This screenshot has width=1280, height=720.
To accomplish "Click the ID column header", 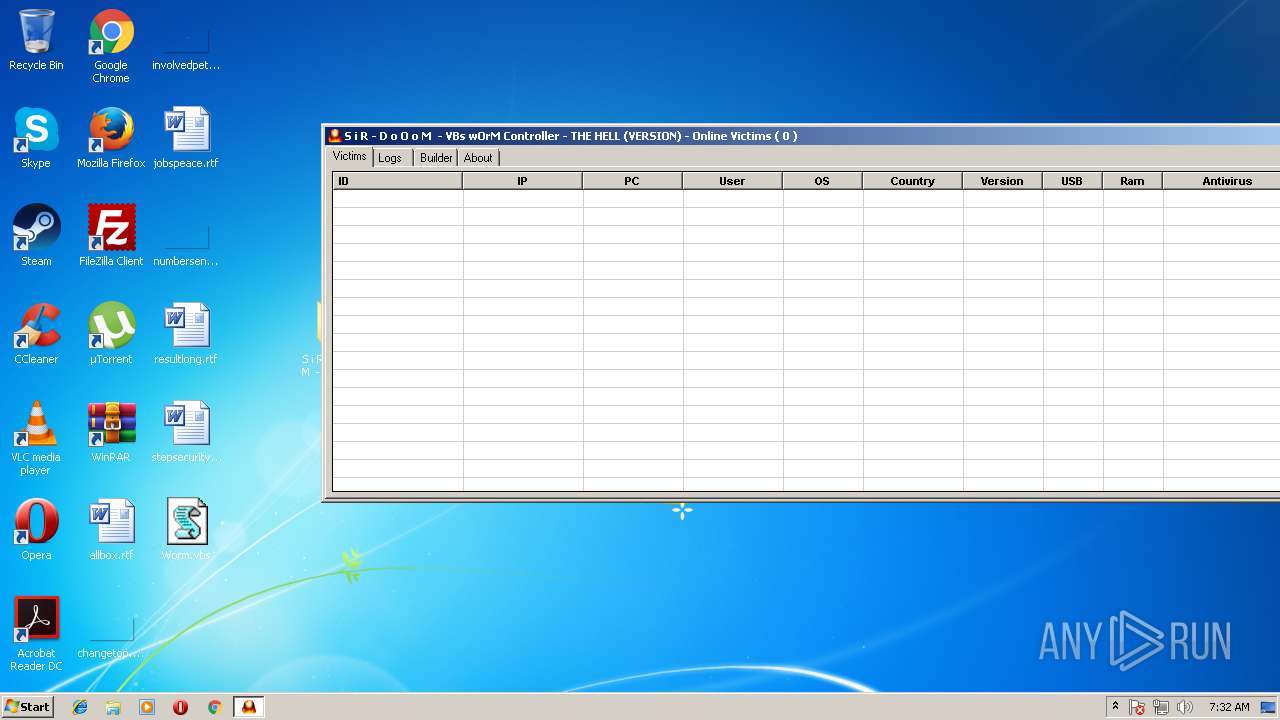I will [x=397, y=181].
